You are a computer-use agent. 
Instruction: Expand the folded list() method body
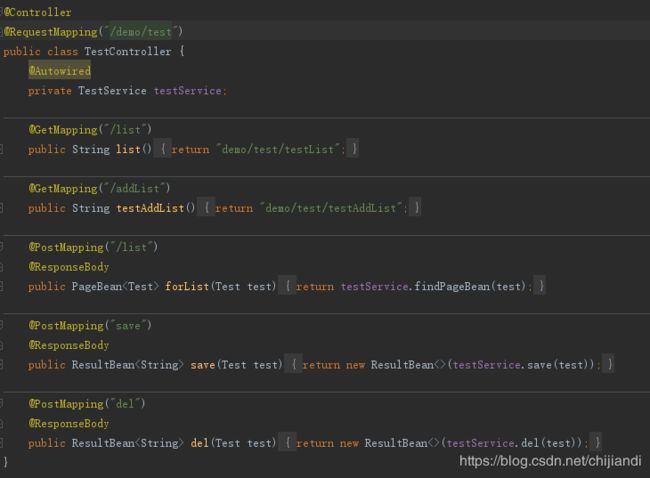163,149
